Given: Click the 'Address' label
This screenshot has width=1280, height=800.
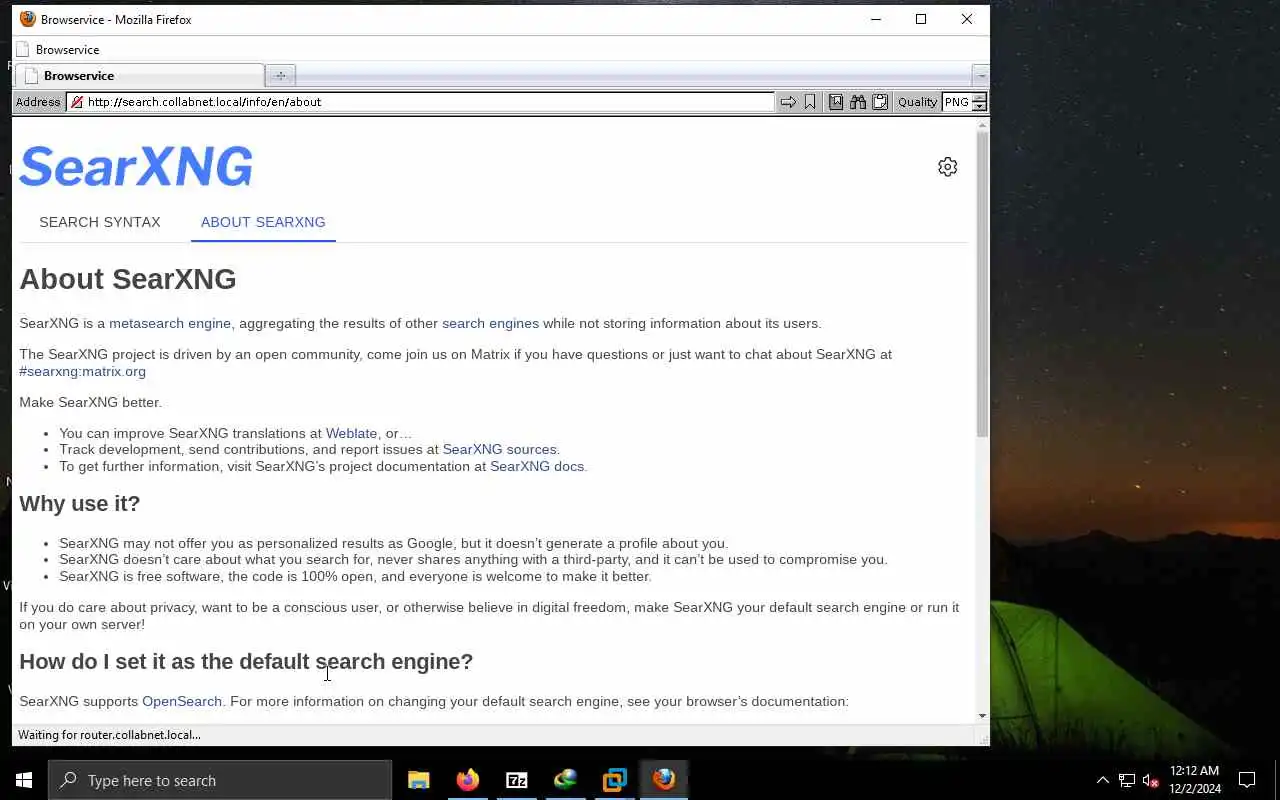Looking at the screenshot, I should pyautogui.click(x=38, y=102).
